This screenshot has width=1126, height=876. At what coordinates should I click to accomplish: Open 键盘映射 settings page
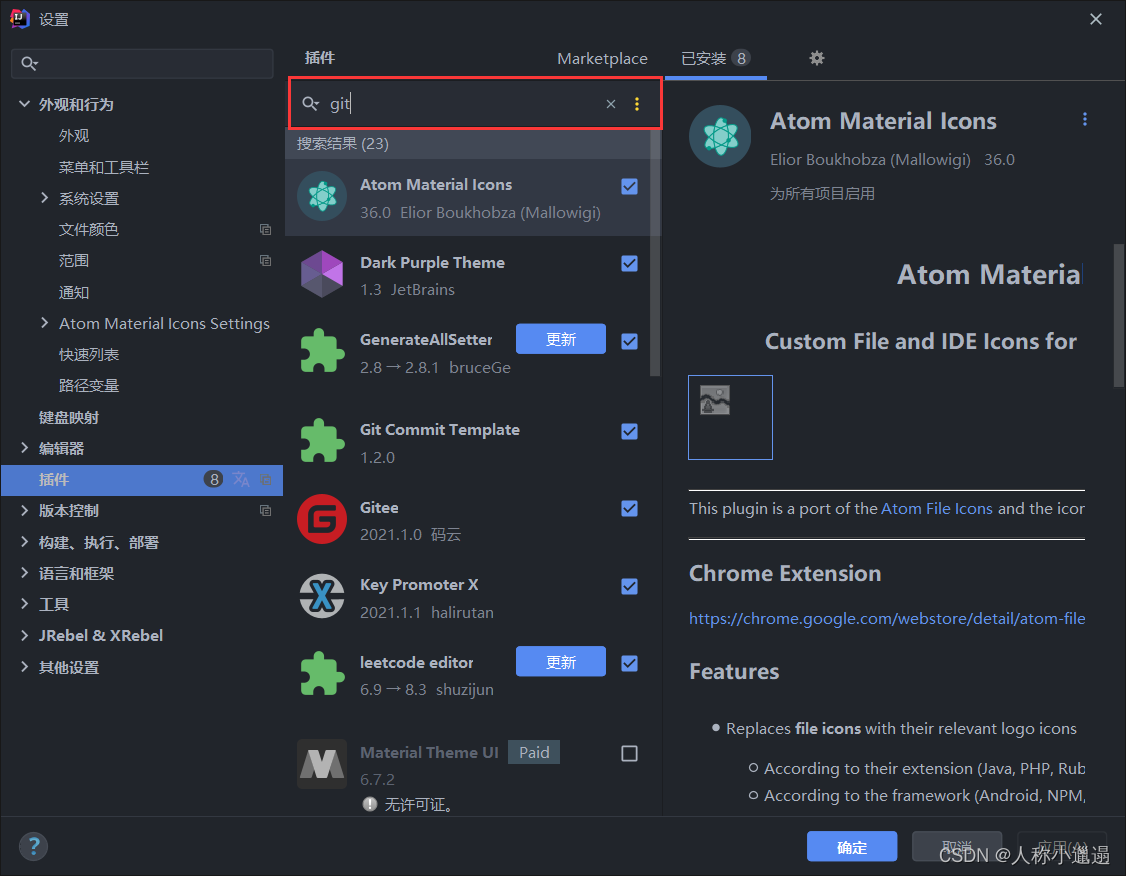69,417
